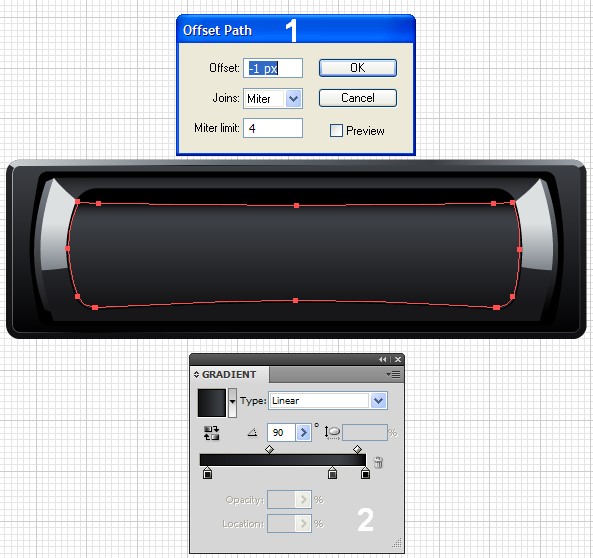
Task: Click the delete stop trash icon
Action: (378, 462)
